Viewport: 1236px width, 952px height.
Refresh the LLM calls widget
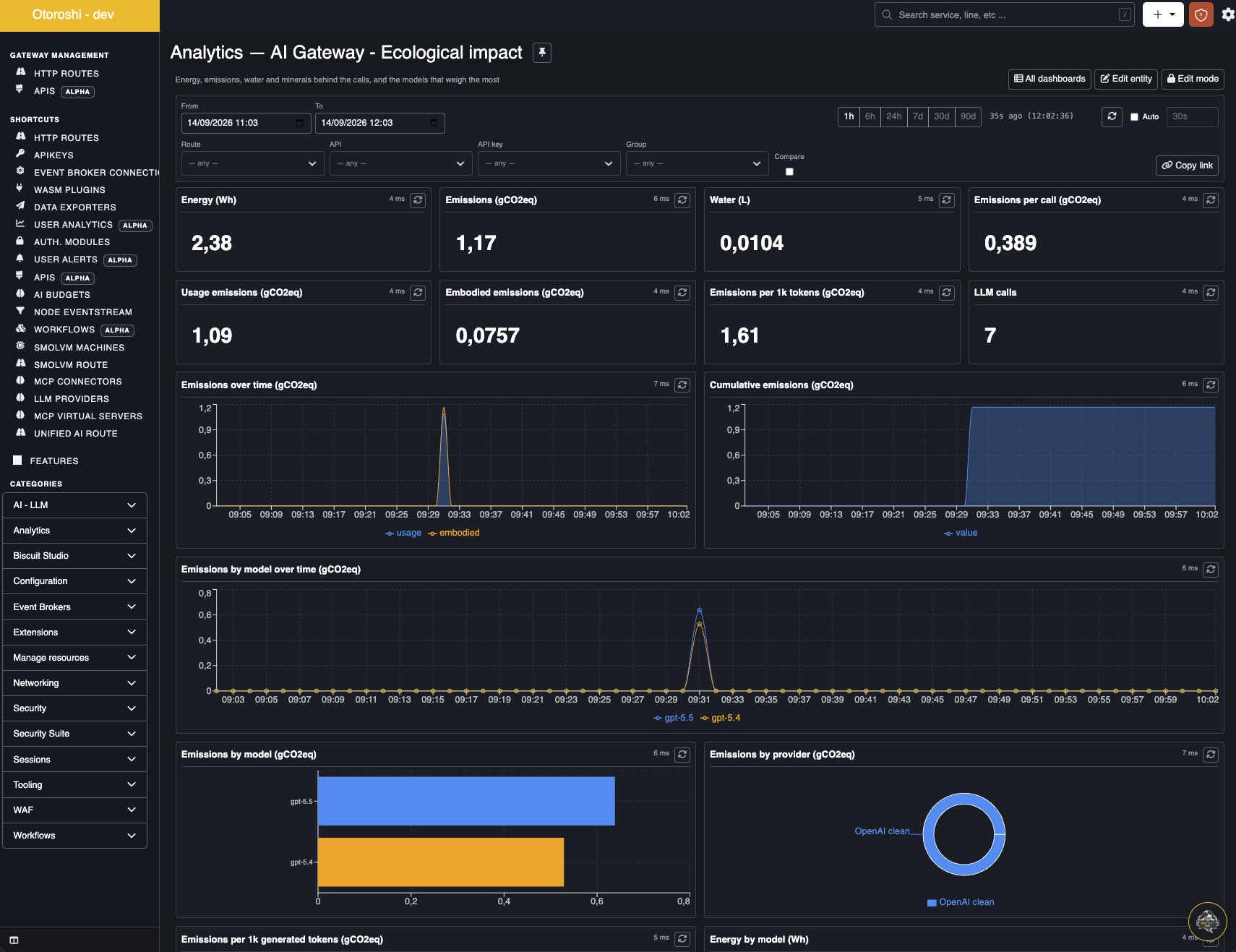(1211, 293)
